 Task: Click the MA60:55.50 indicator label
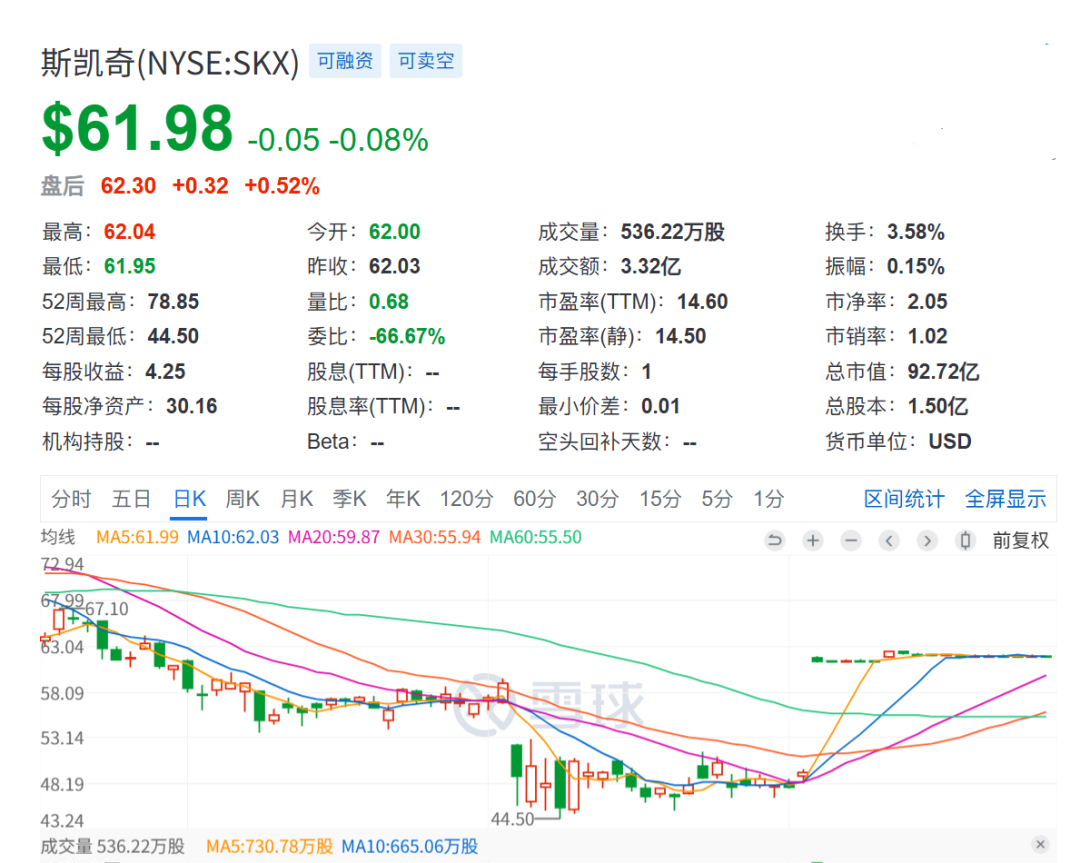click(535, 537)
